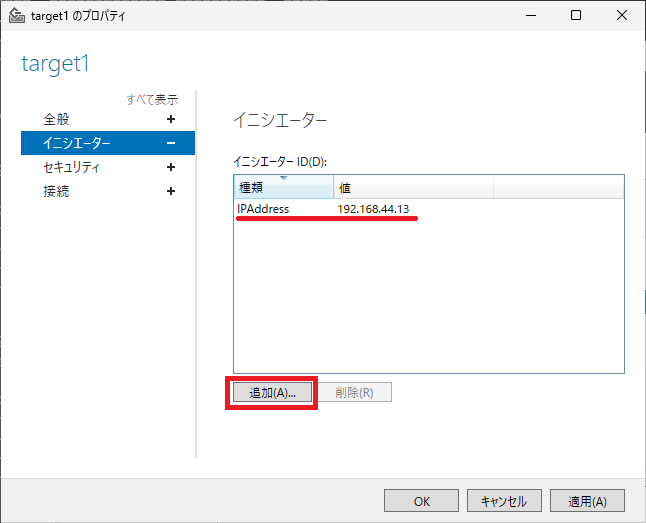Select the IPAddress entry in the list
Viewport: 646px width, 523px height.
(x=263, y=209)
